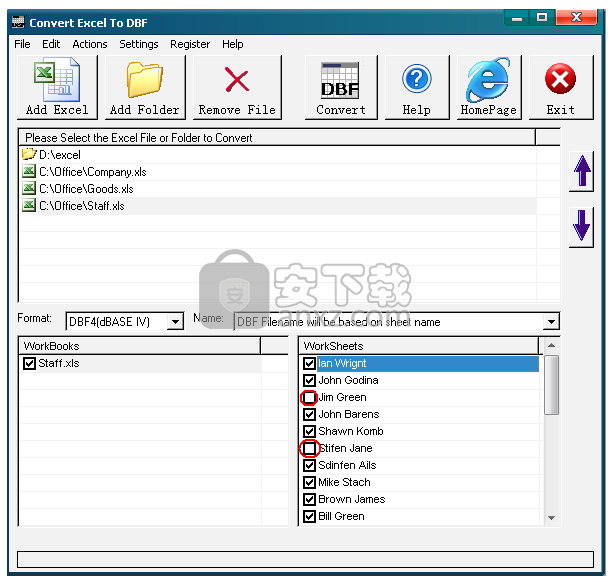Uncheck the Ian Wrignt worksheet checkbox
Viewport: 614px width, 582px height.
(309, 363)
